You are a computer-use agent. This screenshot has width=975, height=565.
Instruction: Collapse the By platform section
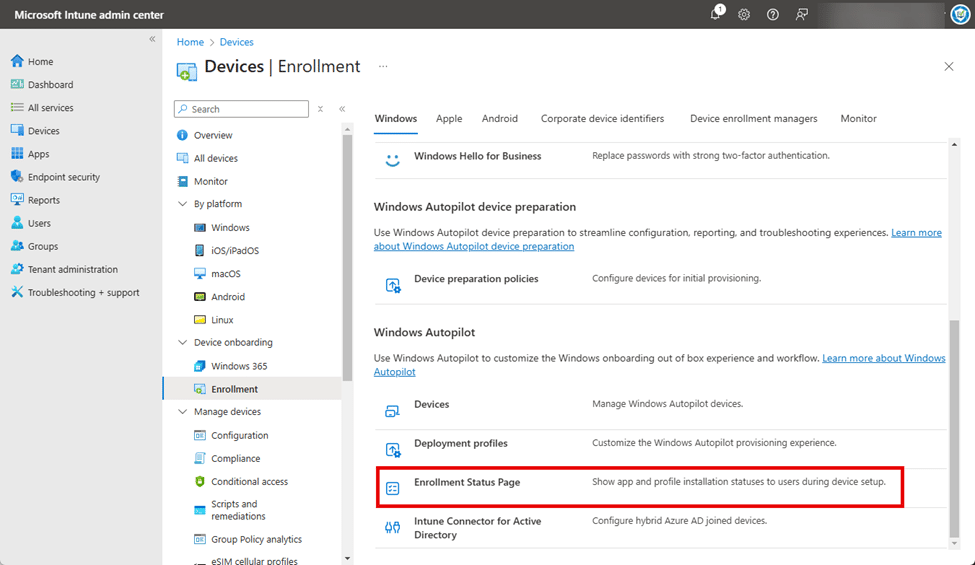(x=182, y=204)
